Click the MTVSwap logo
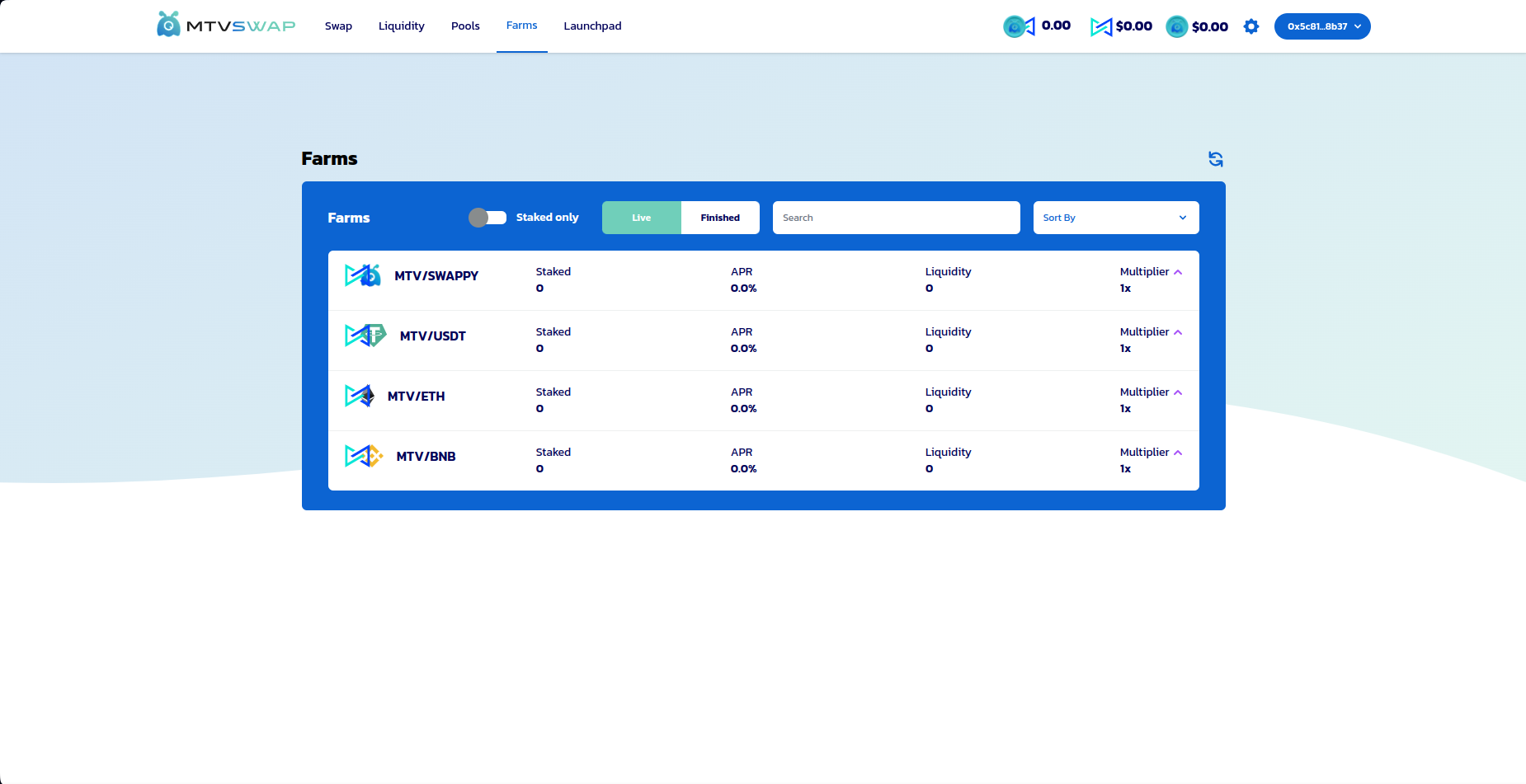Viewport: 1526px width, 784px height. point(226,25)
